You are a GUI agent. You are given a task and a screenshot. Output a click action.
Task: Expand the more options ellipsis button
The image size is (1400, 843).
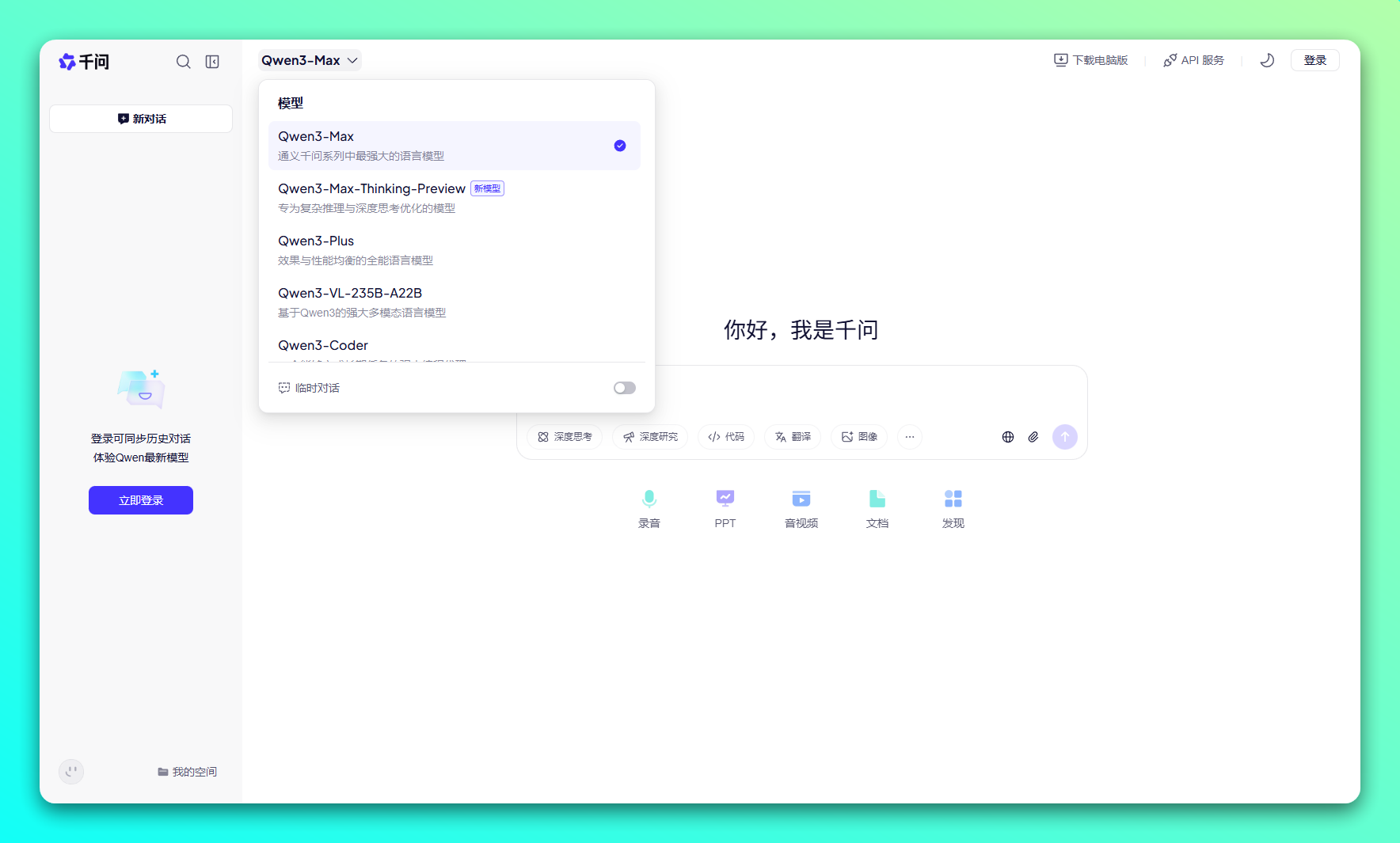[910, 437]
